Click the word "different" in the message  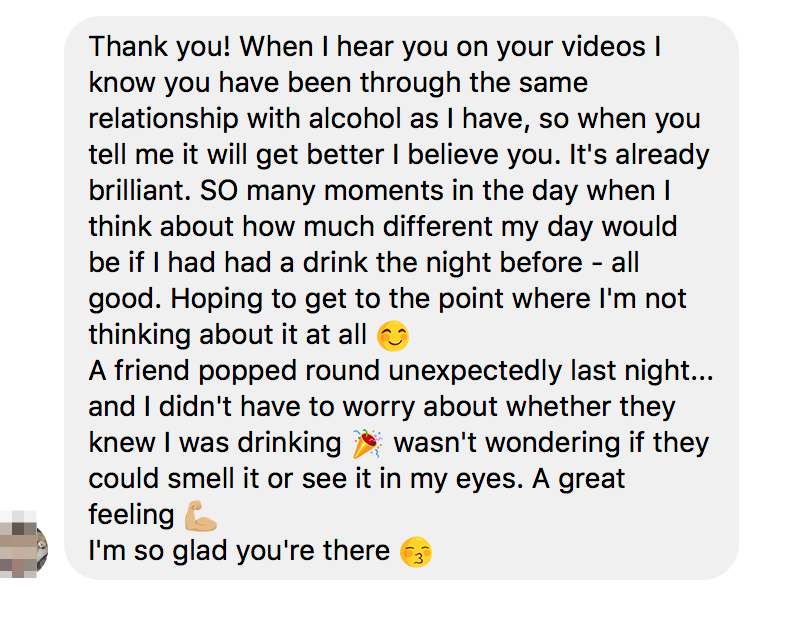pos(437,226)
